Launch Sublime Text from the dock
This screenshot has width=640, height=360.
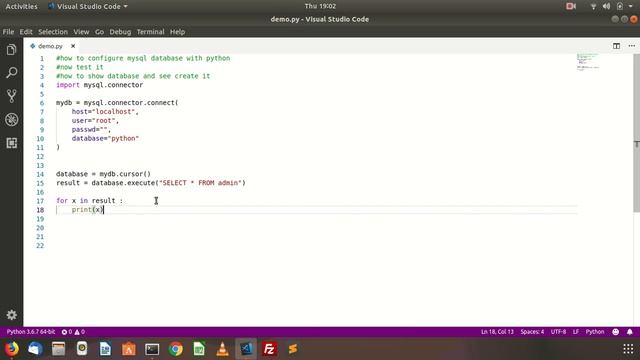(293, 349)
